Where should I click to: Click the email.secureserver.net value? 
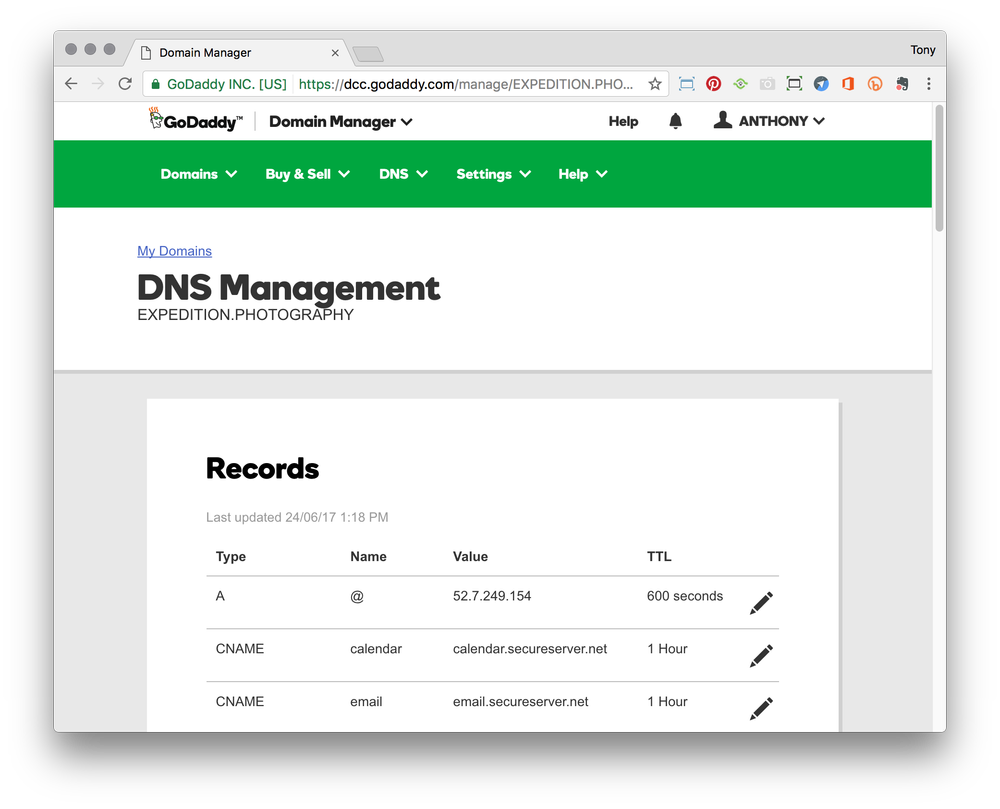[520, 702]
